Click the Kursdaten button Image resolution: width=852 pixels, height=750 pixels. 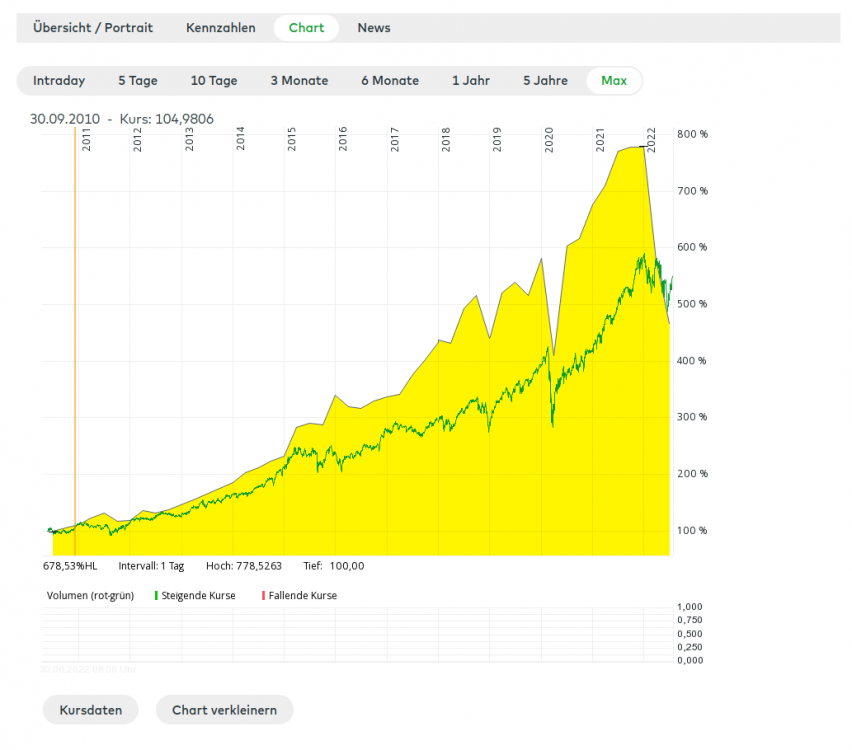coord(91,710)
